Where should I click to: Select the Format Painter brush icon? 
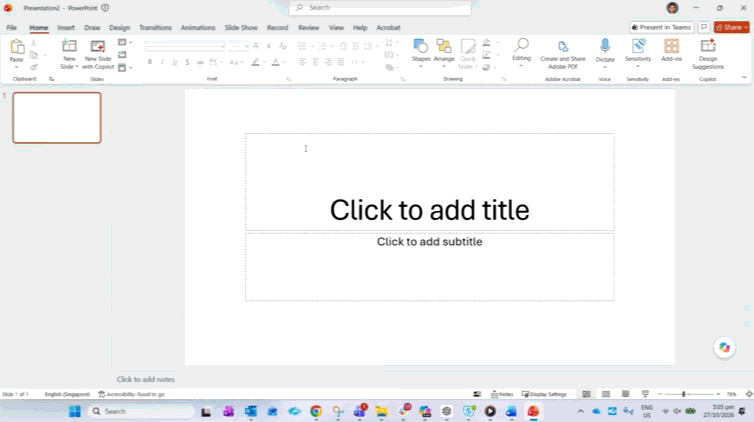[x=34, y=67]
